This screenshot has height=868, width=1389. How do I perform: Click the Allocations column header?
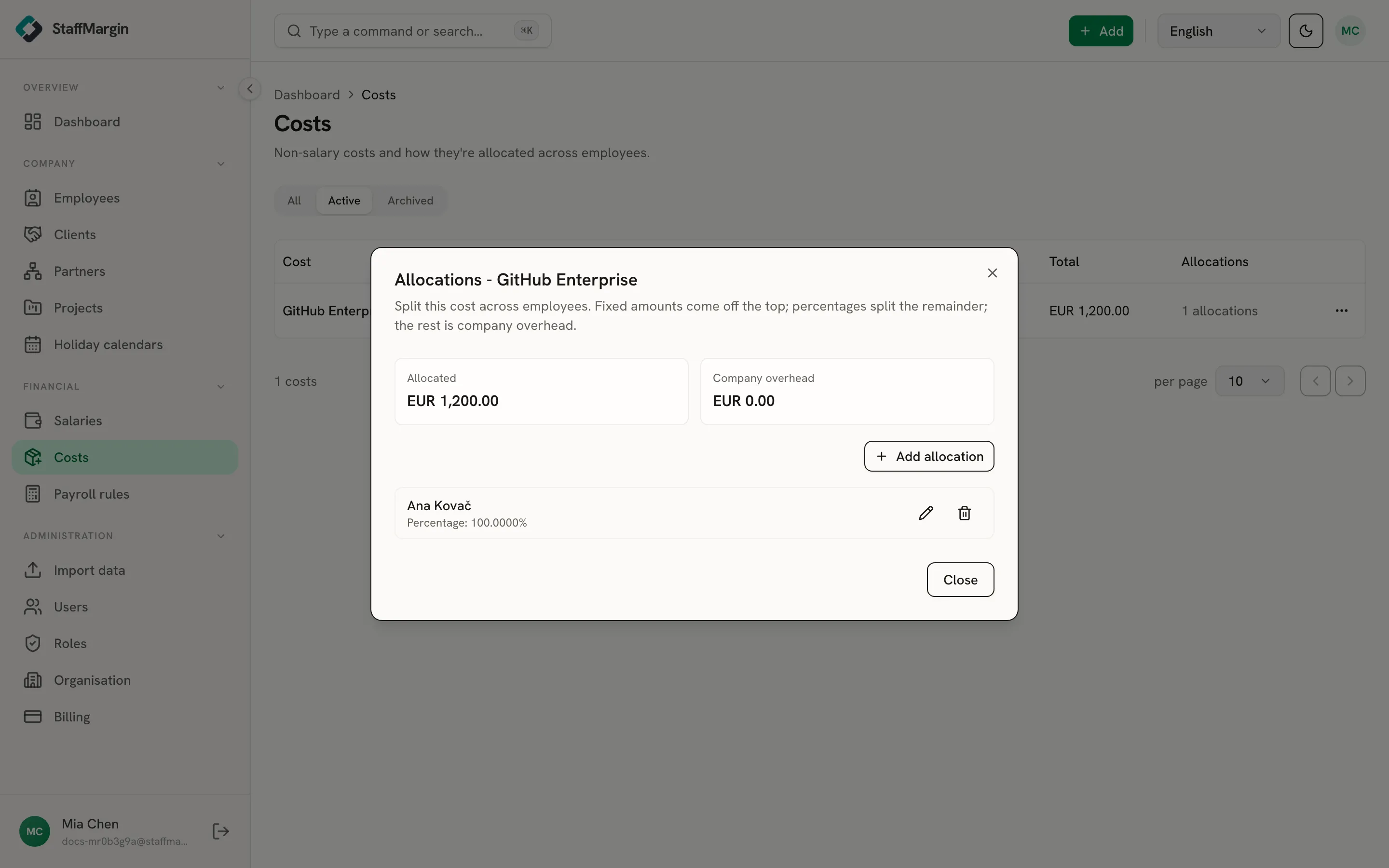point(1214,262)
